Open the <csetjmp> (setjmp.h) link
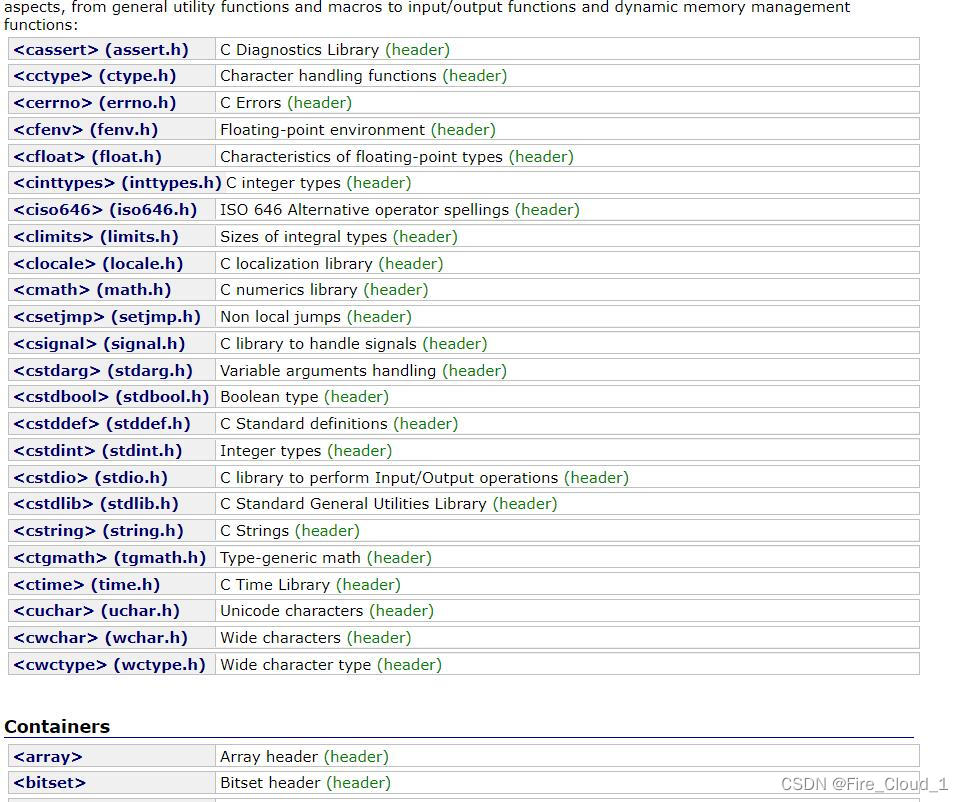Image resolution: width=963 pixels, height=802 pixels. pos(107,317)
